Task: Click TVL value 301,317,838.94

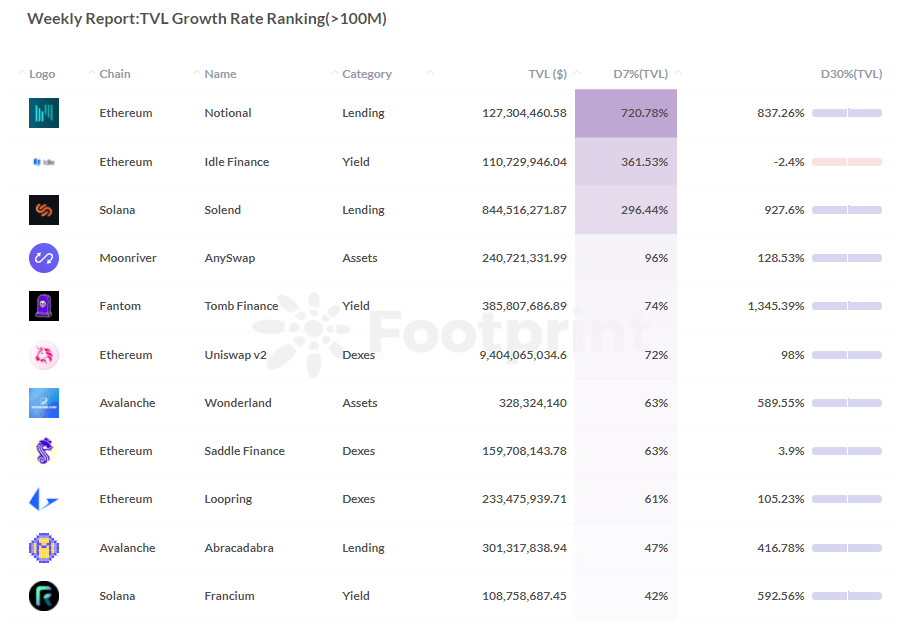Action: [x=524, y=547]
